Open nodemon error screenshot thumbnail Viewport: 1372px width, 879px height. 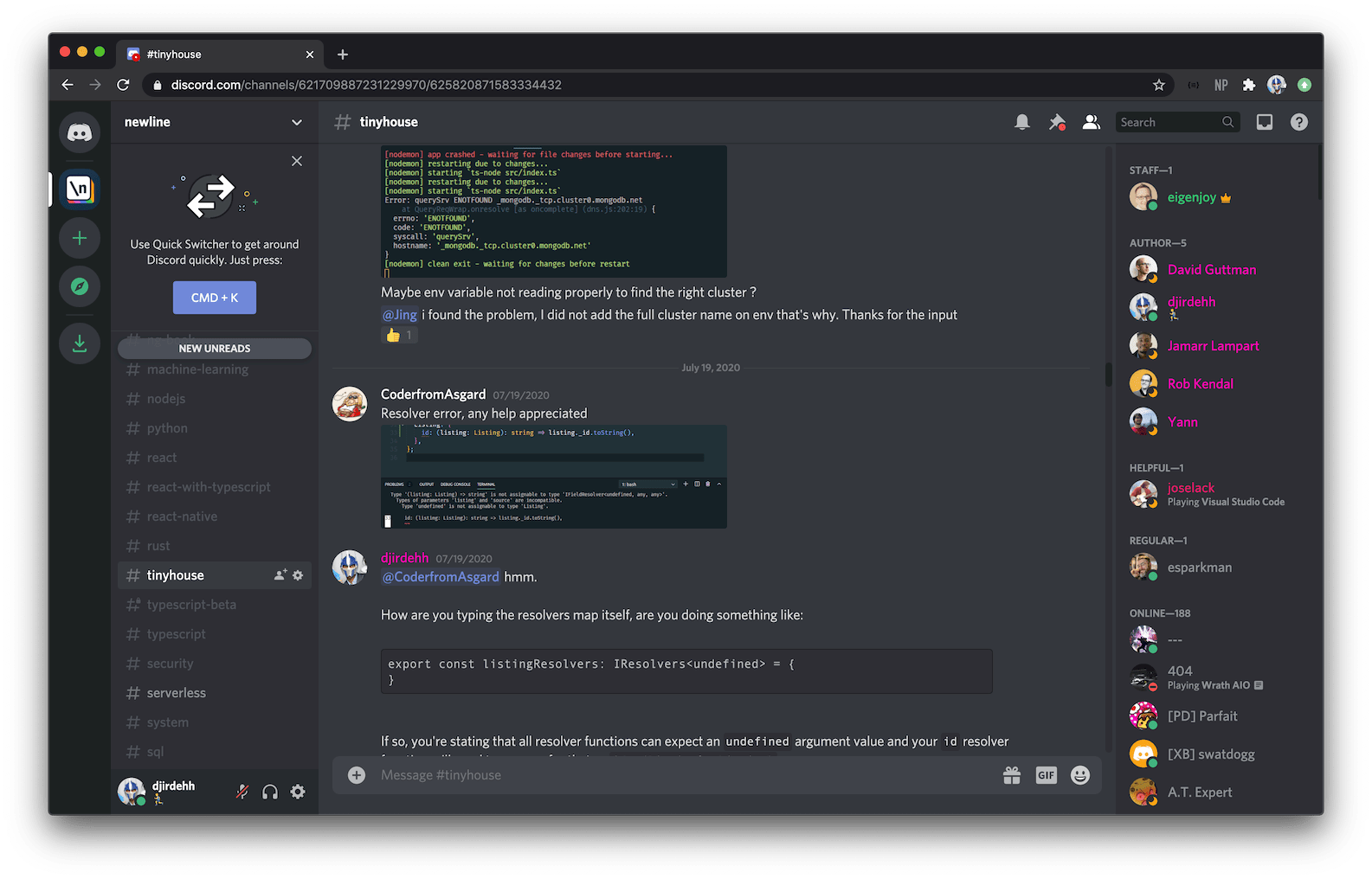pos(554,212)
